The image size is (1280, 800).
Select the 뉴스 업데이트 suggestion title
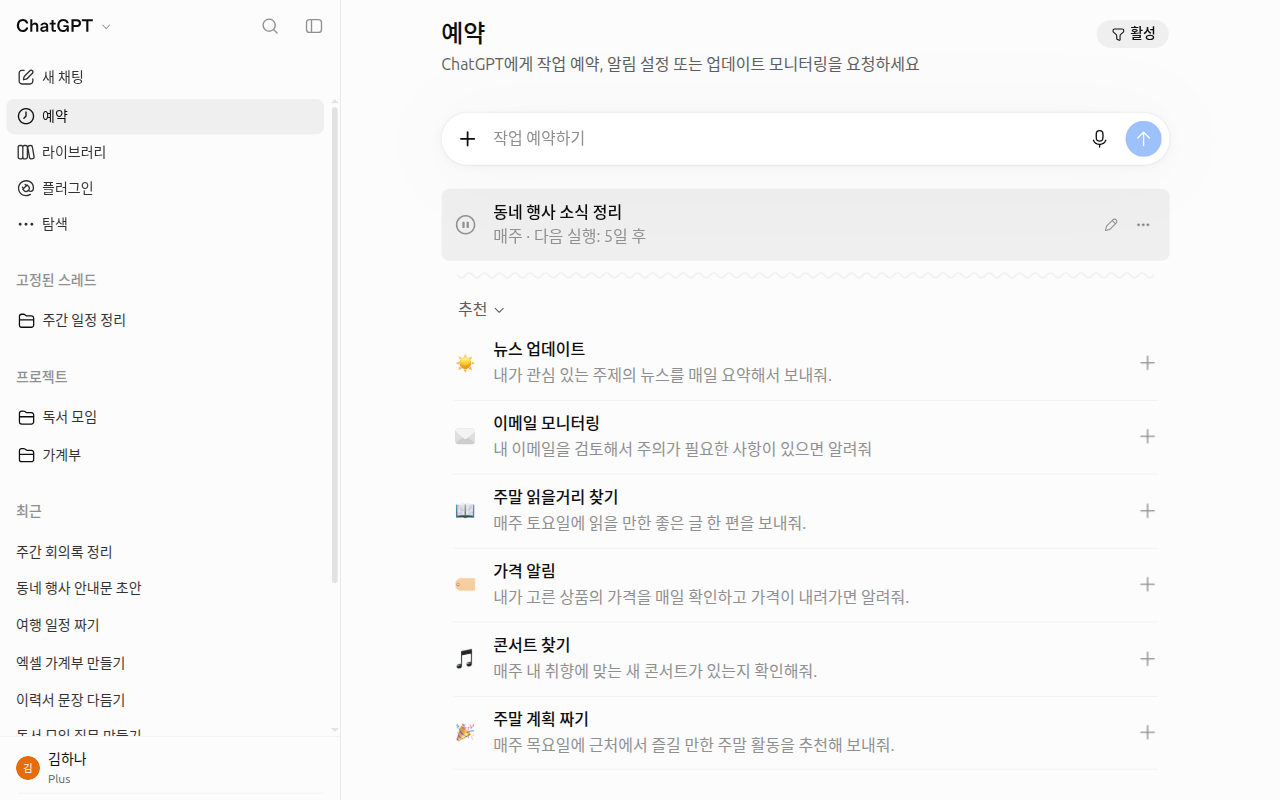[x=539, y=349]
